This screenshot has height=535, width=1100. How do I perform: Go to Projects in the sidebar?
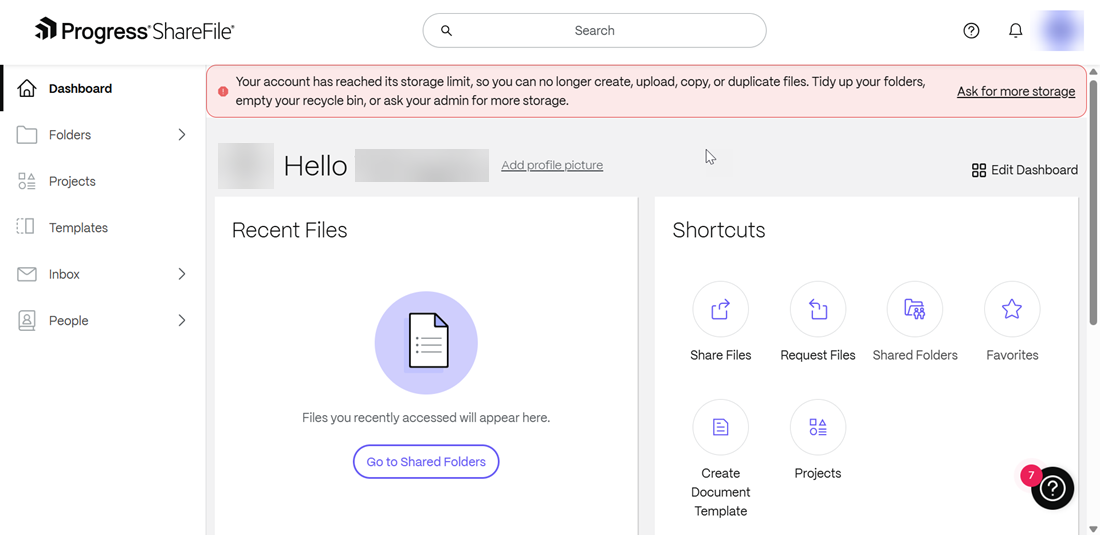[x=72, y=182]
